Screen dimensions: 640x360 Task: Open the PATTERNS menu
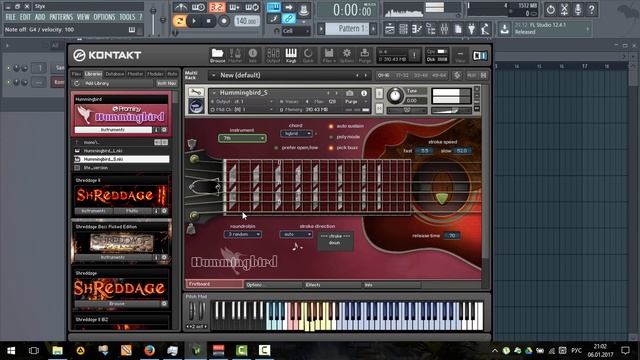[61, 17]
